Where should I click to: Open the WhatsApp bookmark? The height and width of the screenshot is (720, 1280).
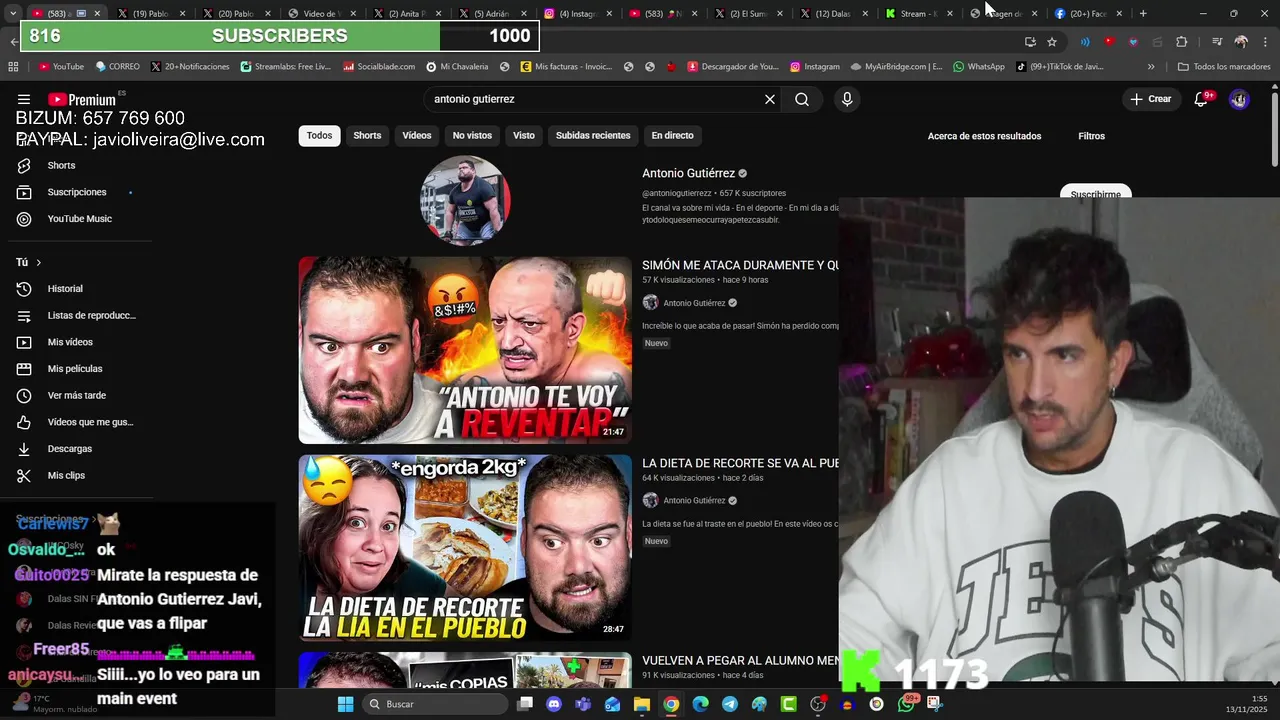[979, 67]
